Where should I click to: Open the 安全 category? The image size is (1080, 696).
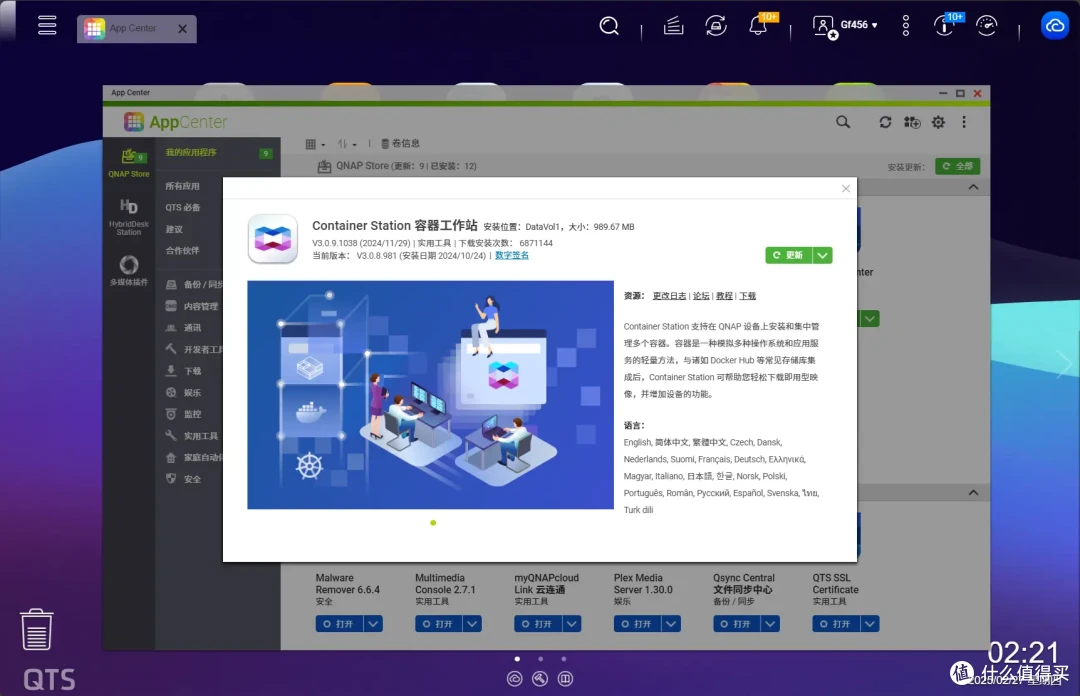[x=184, y=480]
